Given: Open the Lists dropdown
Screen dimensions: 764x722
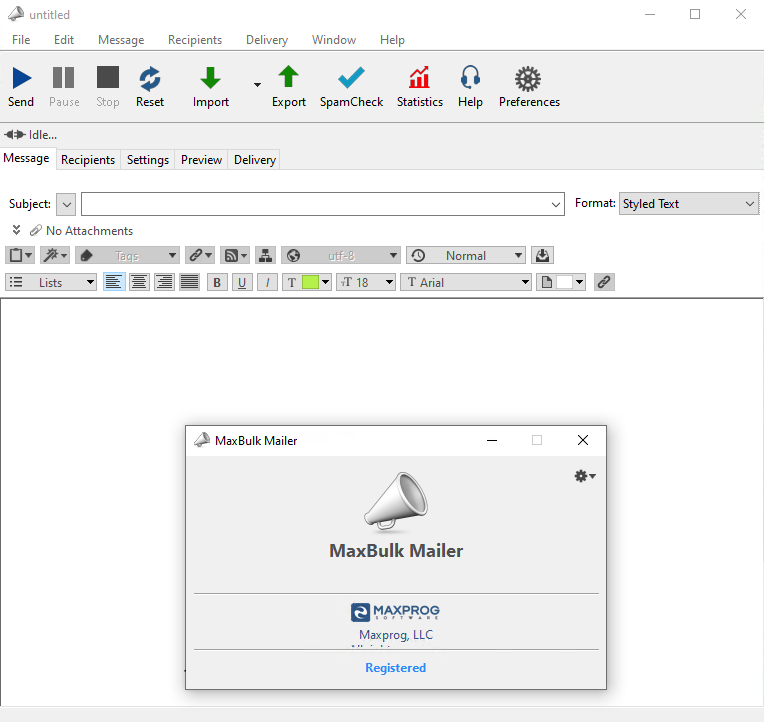Looking at the screenshot, I should 51,282.
